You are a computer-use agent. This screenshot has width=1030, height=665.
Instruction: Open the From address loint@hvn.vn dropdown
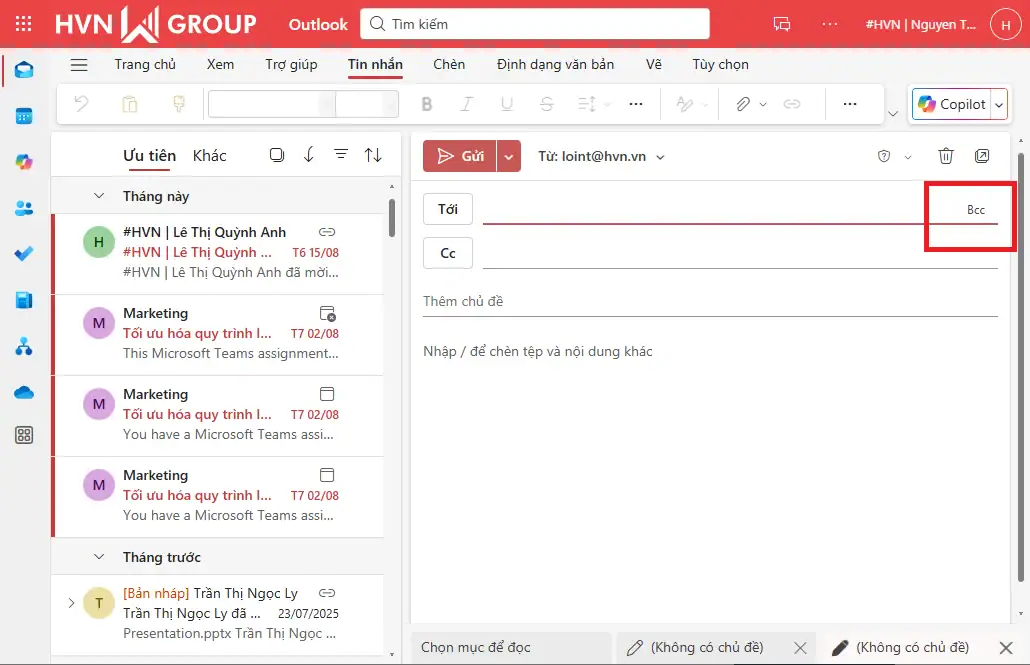[x=602, y=156]
